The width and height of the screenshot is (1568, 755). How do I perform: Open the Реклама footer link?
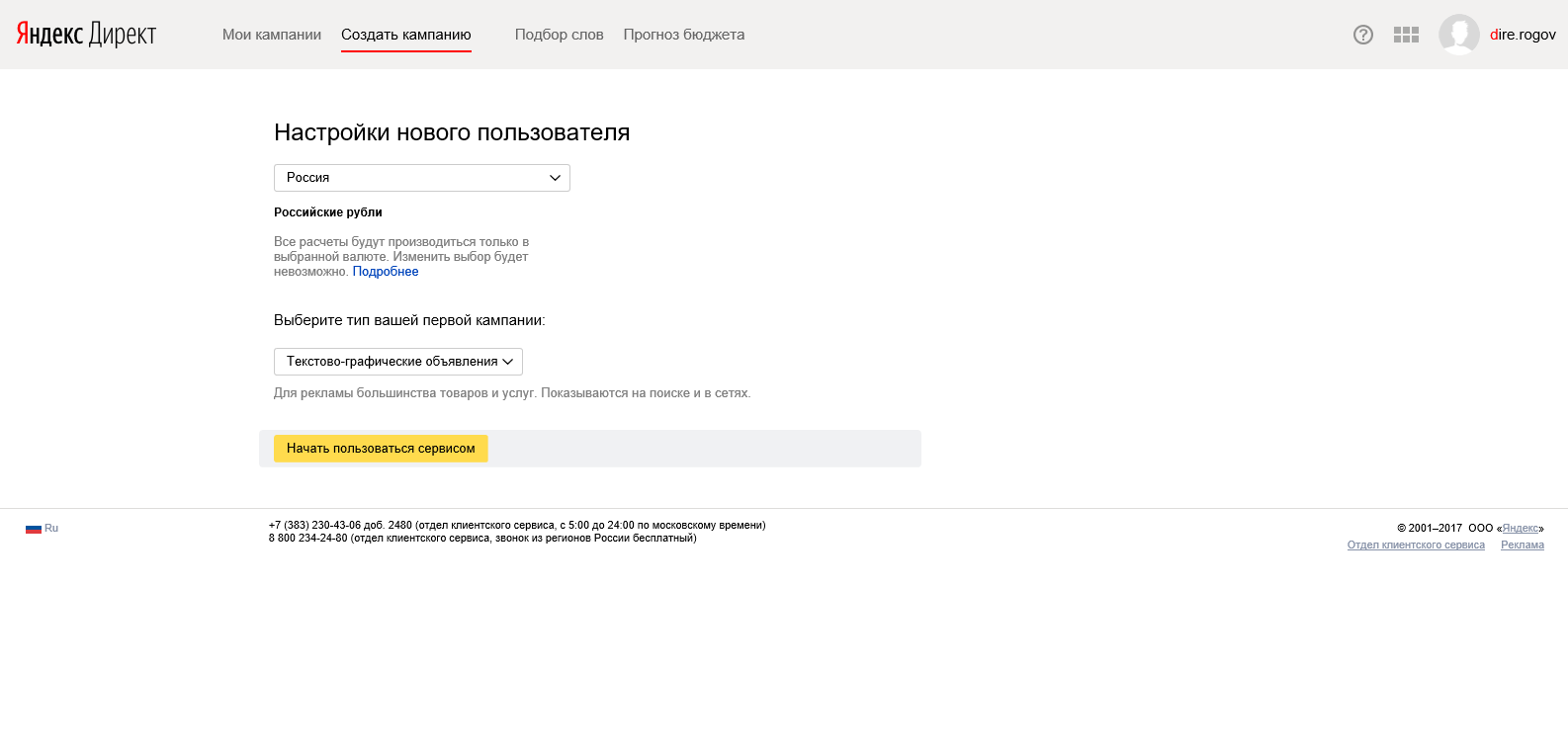coord(1523,545)
